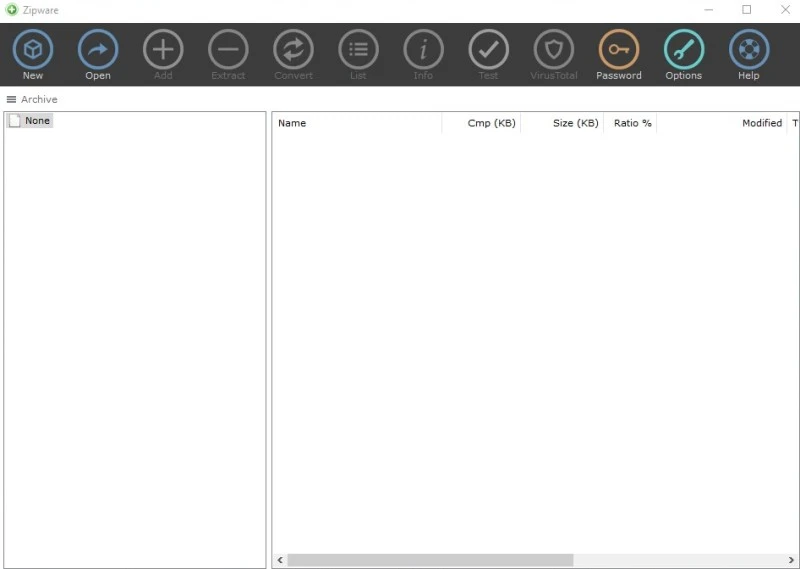Maximize the Zipware window
The width and height of the screenshot is (800, 569).
click(x=746, y=10)
